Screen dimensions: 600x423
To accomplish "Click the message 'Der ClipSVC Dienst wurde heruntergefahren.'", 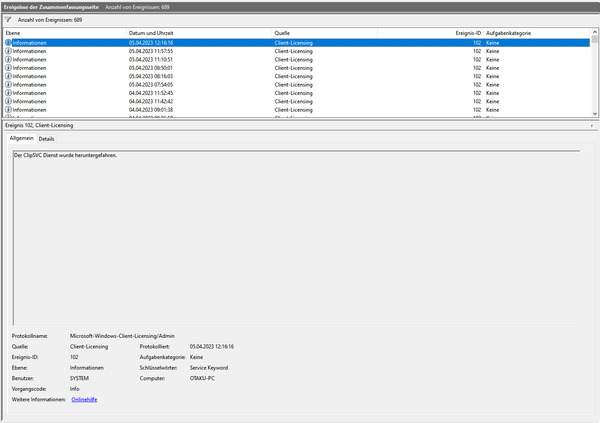I will 65,155.
